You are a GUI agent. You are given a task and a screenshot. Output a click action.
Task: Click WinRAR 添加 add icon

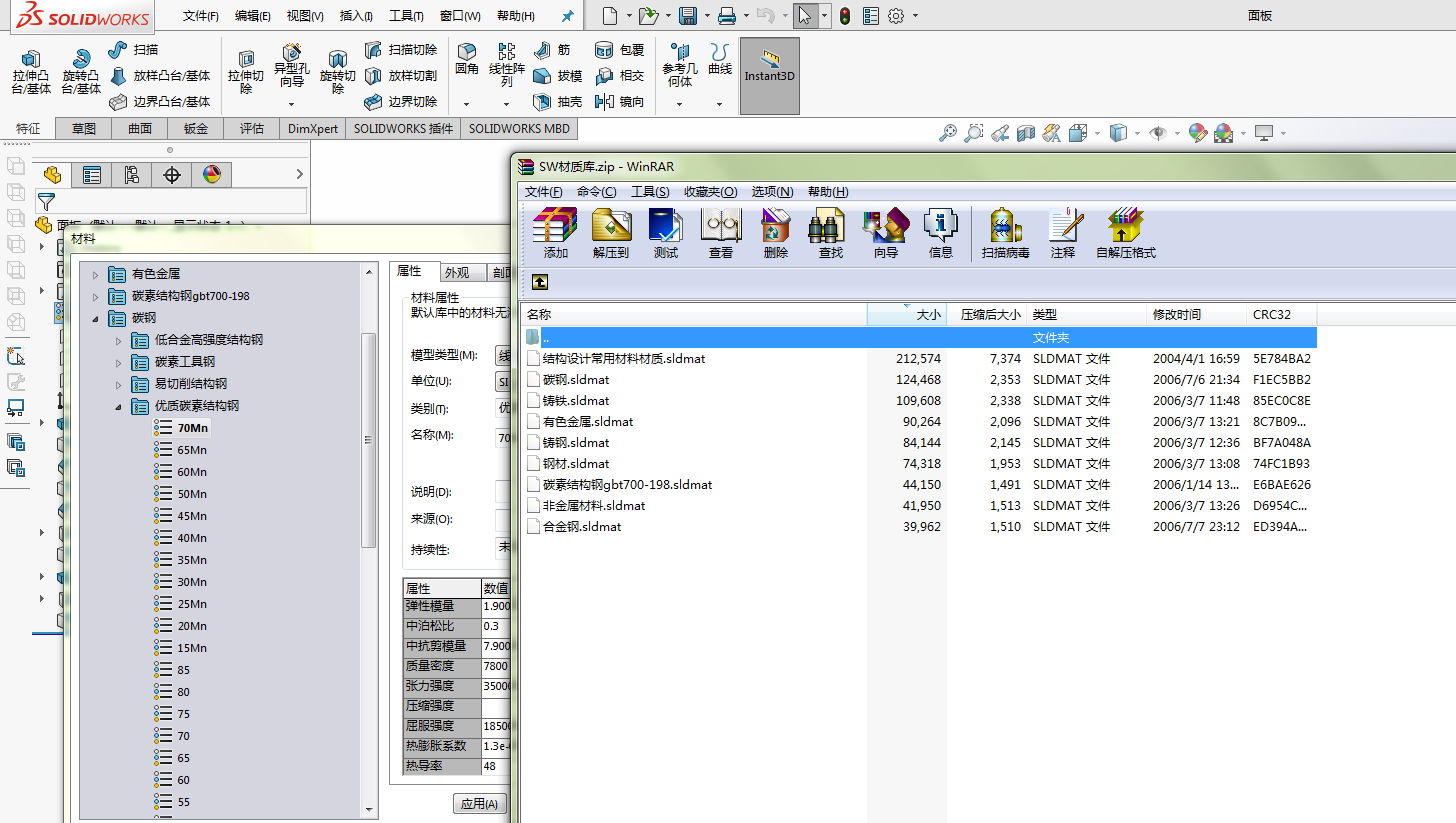pos(556,234)
